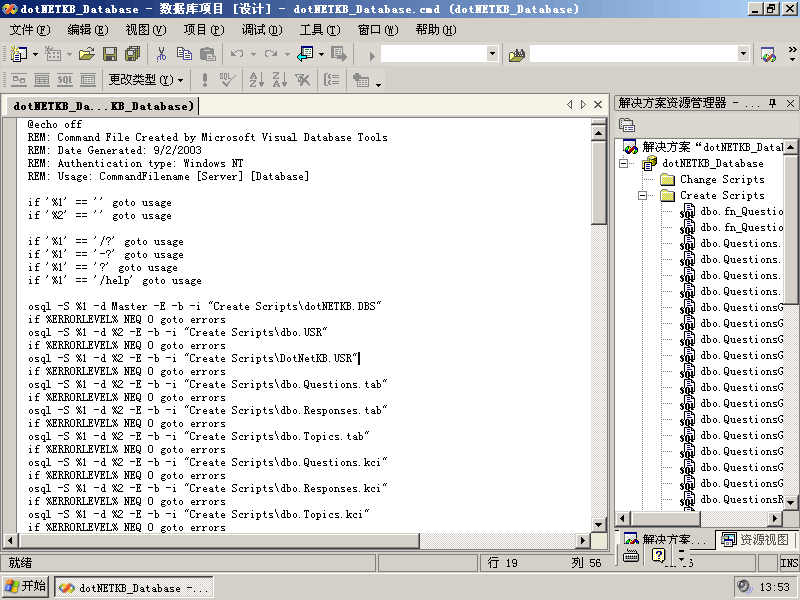The width and height of the screenshot is (800, 600).
Task: Click the keyboard icon on the language bar
Action: (631, 556)
